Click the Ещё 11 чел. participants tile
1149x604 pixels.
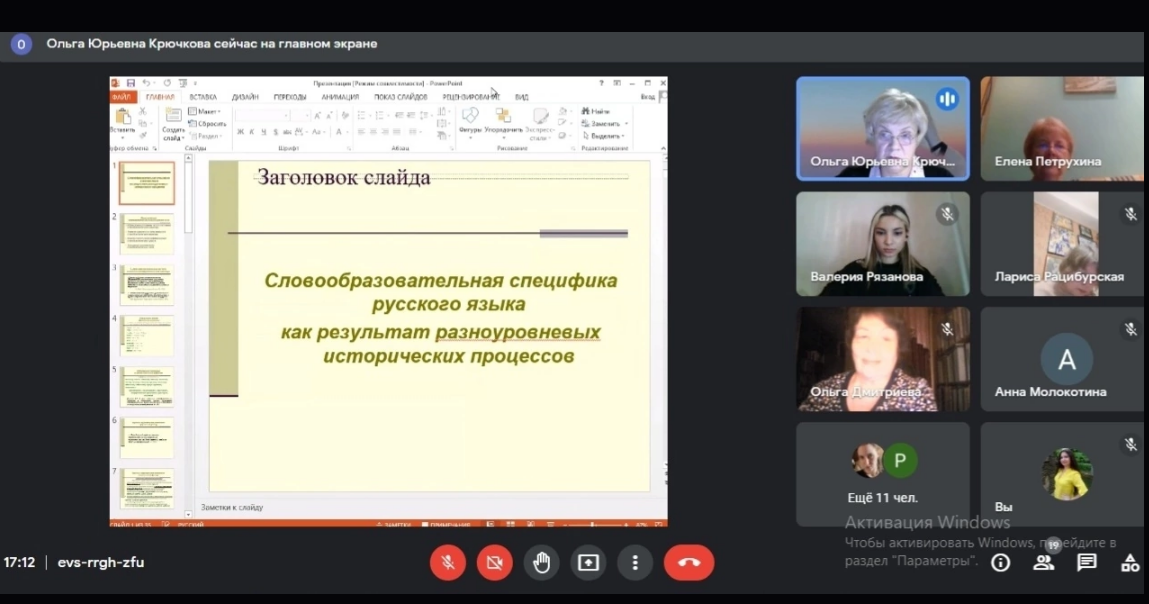pyautogui.click(x=883, y=474)
